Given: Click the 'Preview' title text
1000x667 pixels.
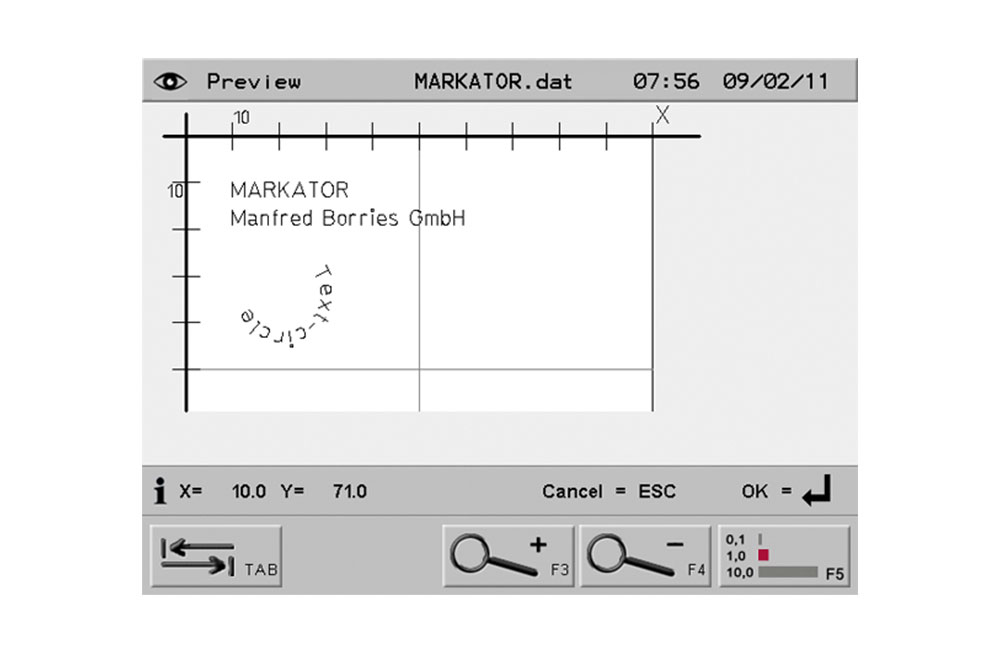Looking at the screenshot, I should click(254, 82).
